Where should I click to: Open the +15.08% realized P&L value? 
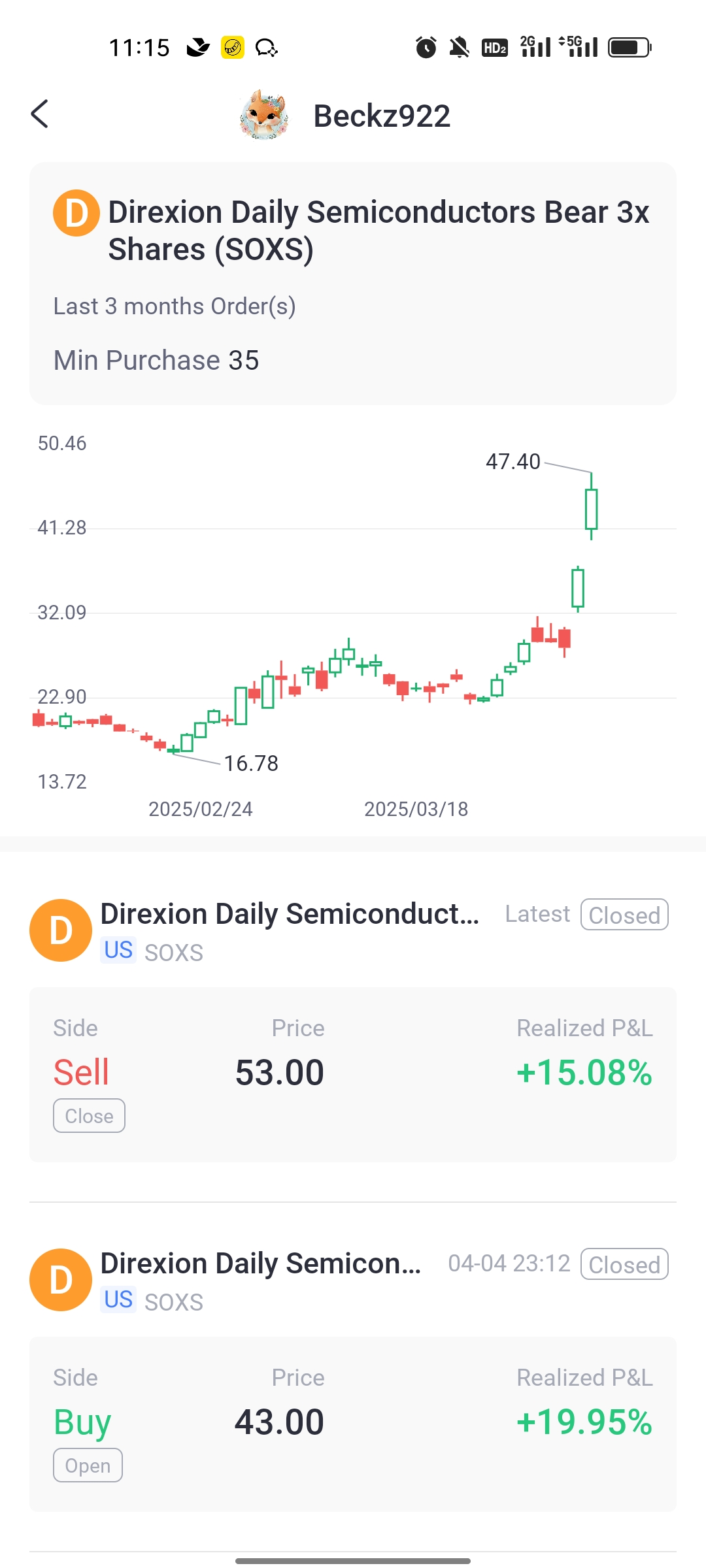[x=584, y=1073]
